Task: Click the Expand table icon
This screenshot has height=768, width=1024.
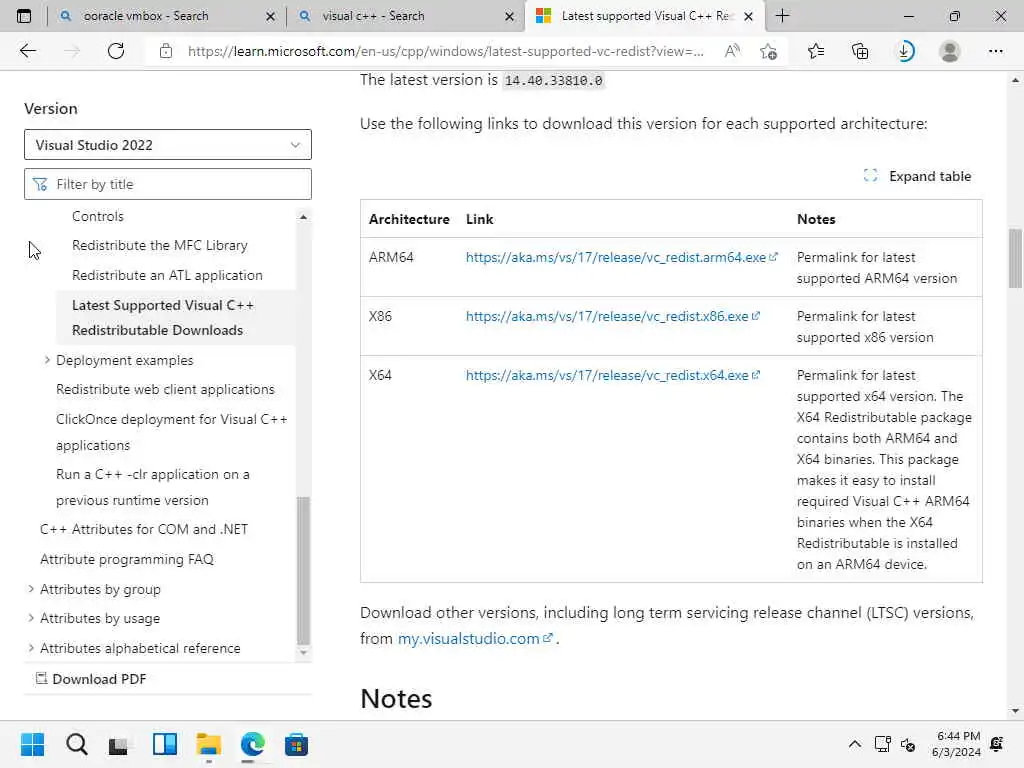Action: click(871, 176)
